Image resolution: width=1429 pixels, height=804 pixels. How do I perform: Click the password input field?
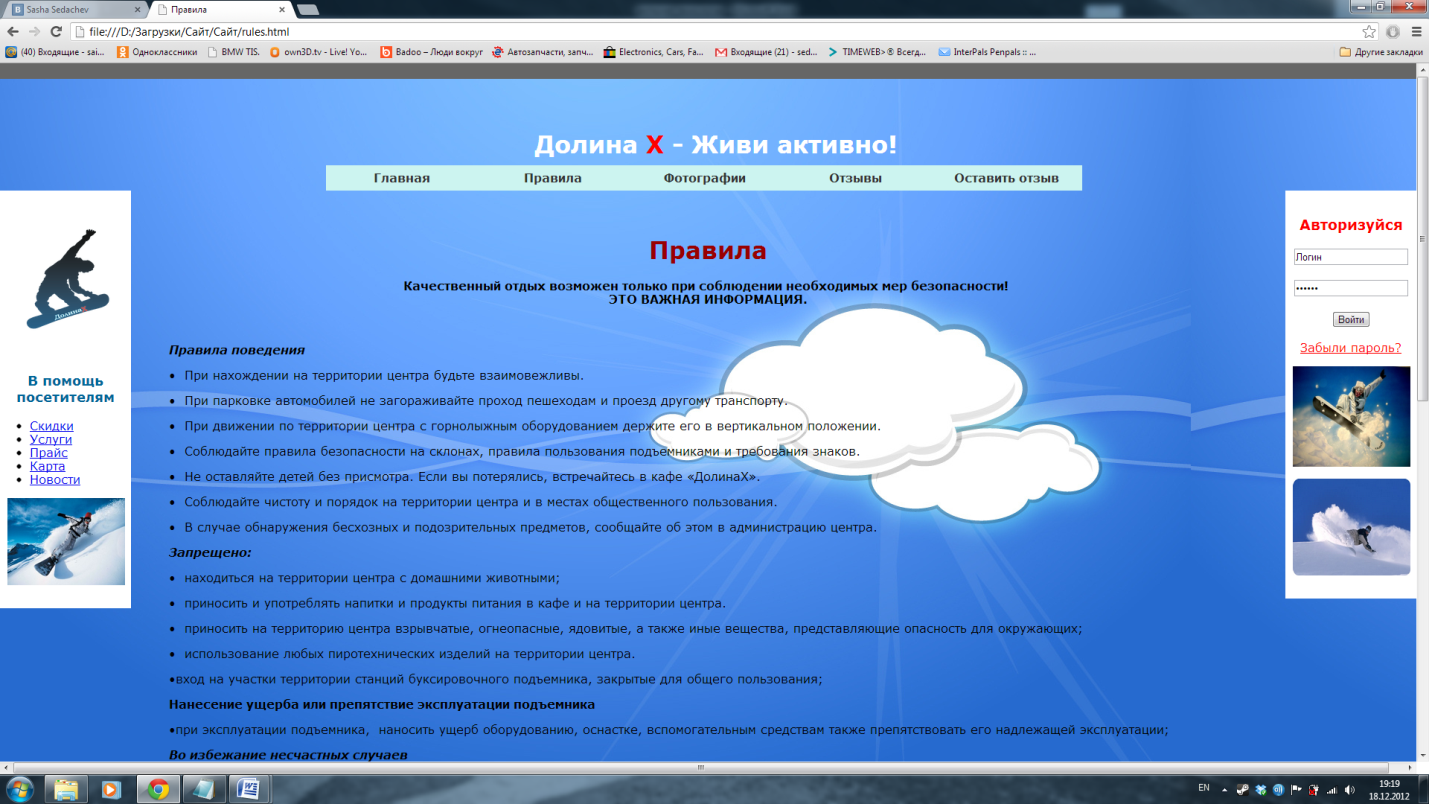point(1350,288)
